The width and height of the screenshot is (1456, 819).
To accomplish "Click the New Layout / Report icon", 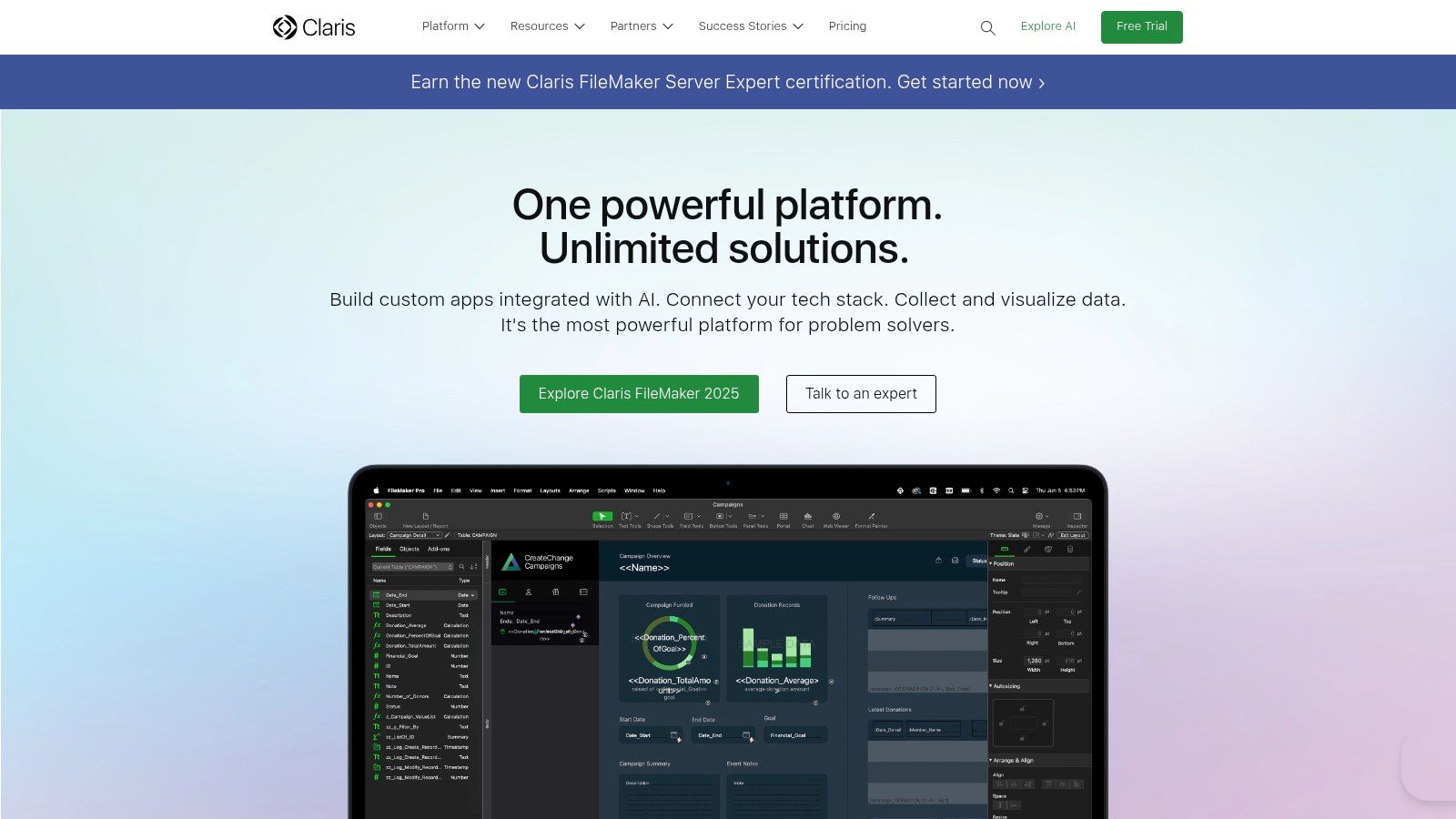I will pyautogui.click(x=425, y=516).
